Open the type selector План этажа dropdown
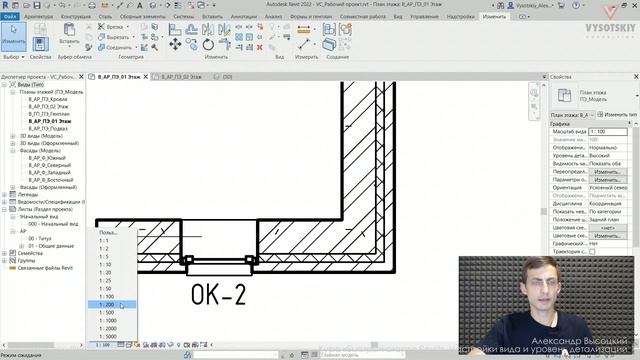The width and height of the screenshot is (640, 360). coord(637,96)
